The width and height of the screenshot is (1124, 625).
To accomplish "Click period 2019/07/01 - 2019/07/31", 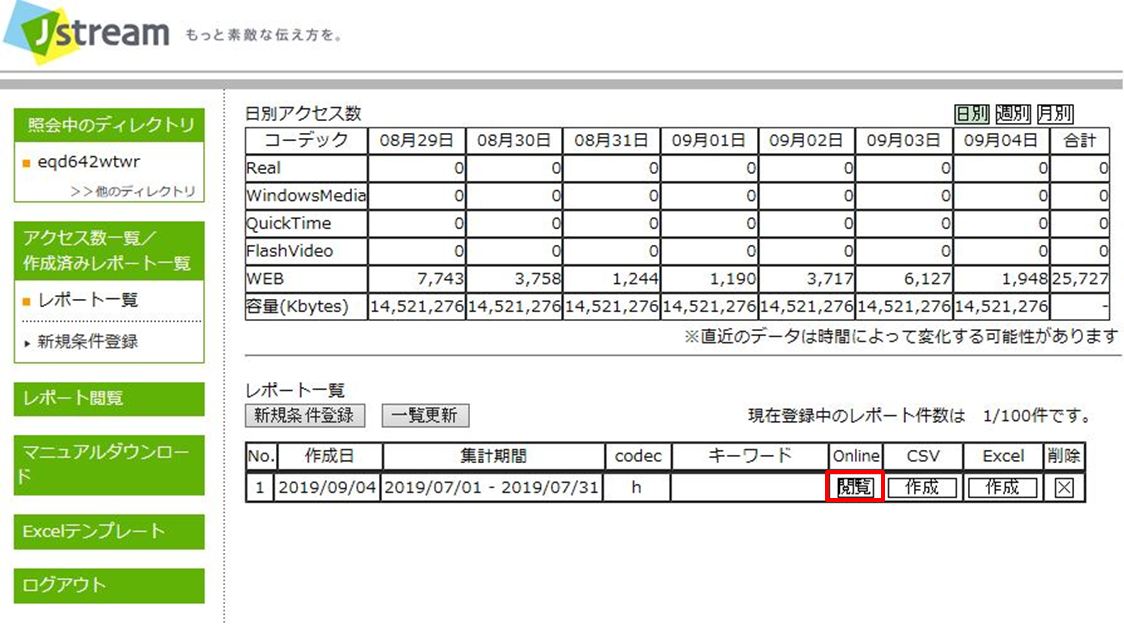I will click(492, 488).
